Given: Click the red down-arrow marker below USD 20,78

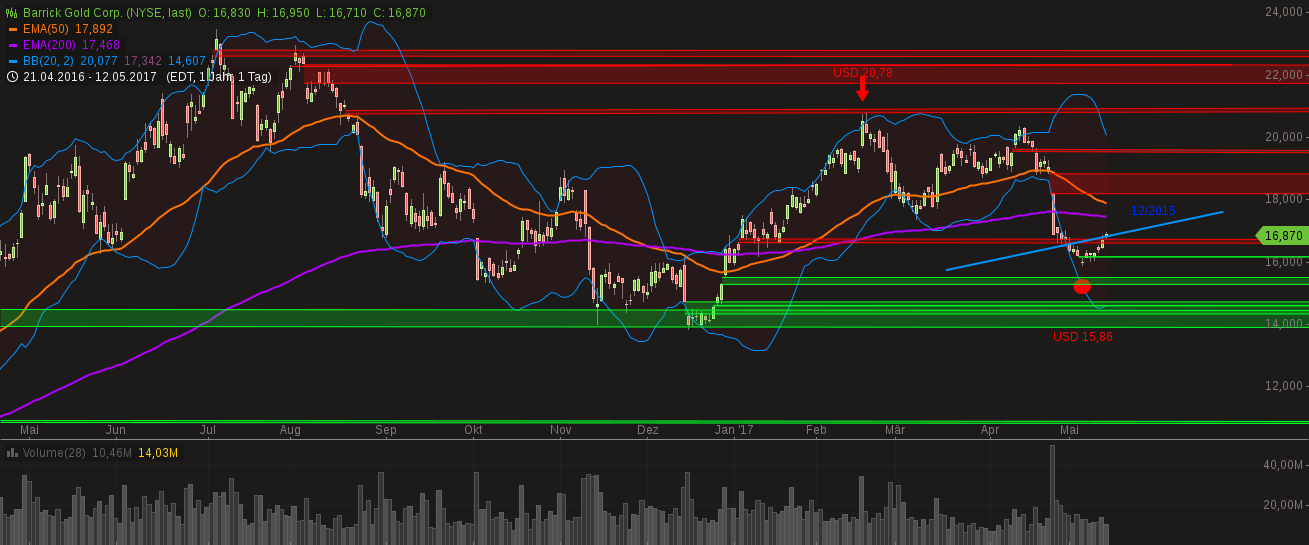Looking at the screenshot, I should [x=862, y=90].
